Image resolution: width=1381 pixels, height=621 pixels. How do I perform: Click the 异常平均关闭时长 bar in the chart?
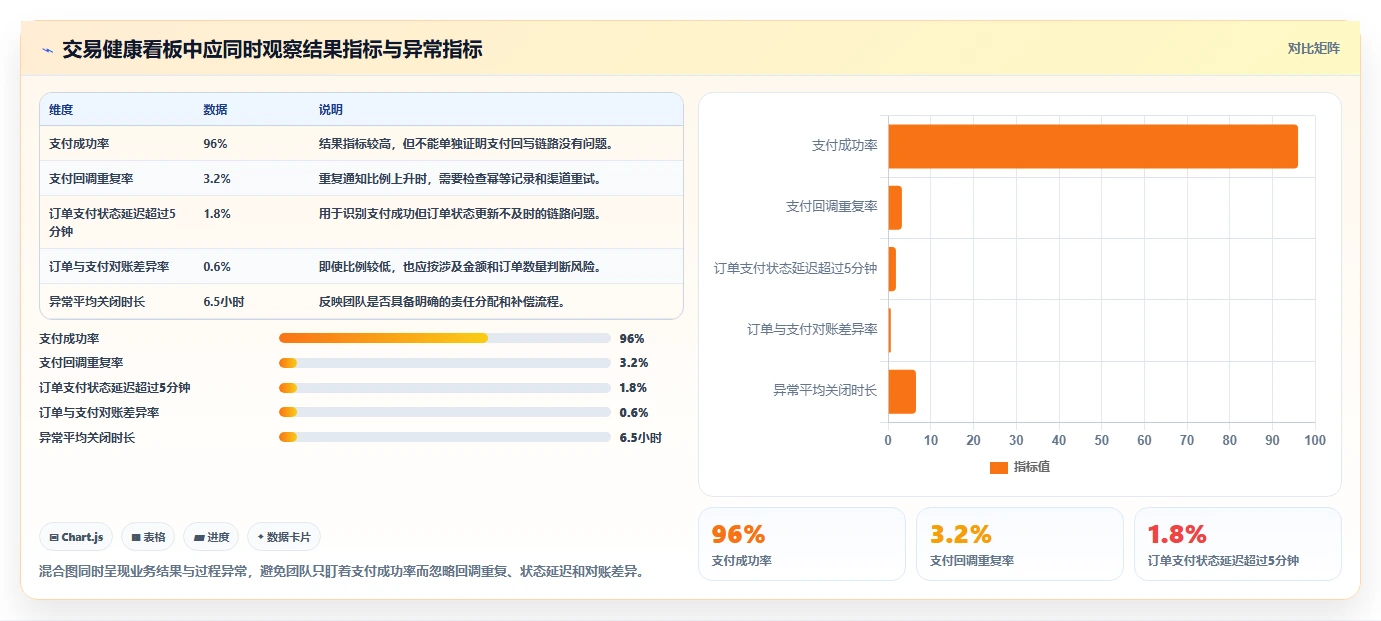pos(902,391)
